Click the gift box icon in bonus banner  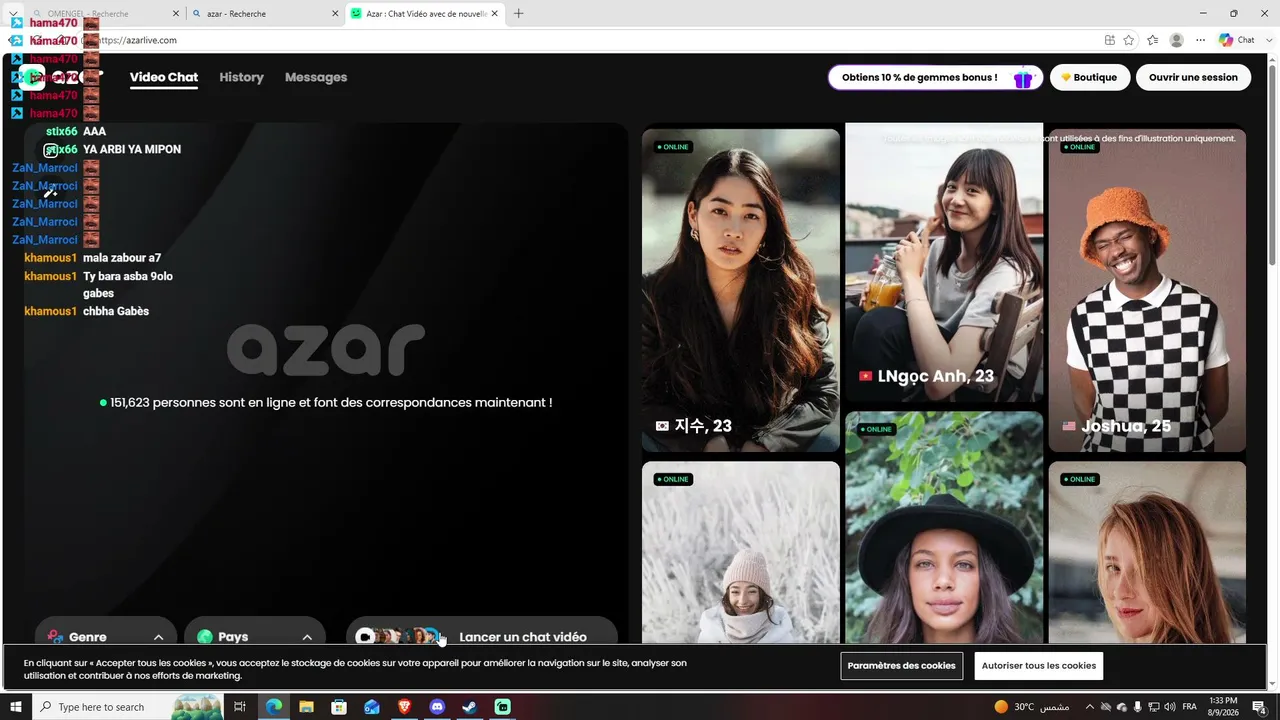[x=1022, y=78]
